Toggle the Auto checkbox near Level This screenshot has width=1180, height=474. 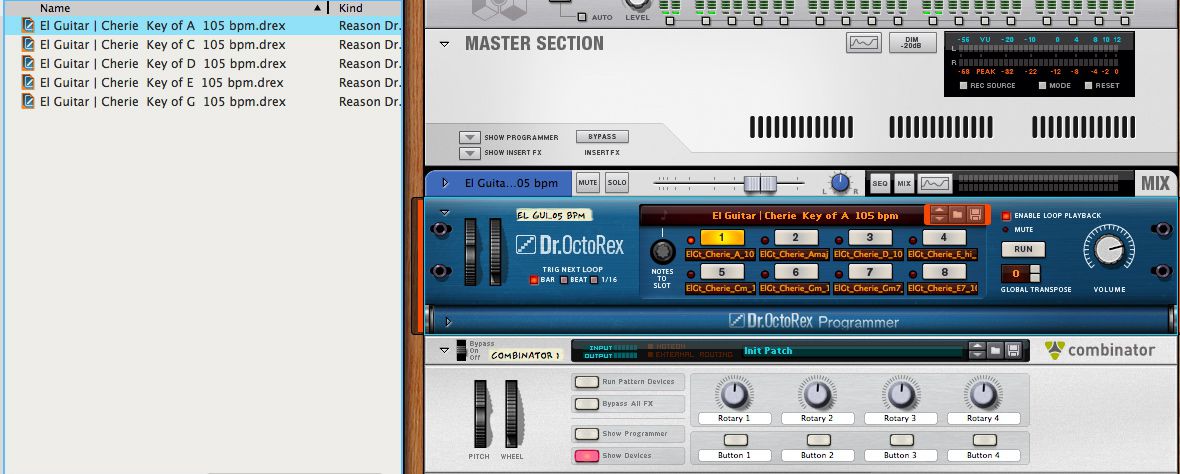[x=582, y=17]
